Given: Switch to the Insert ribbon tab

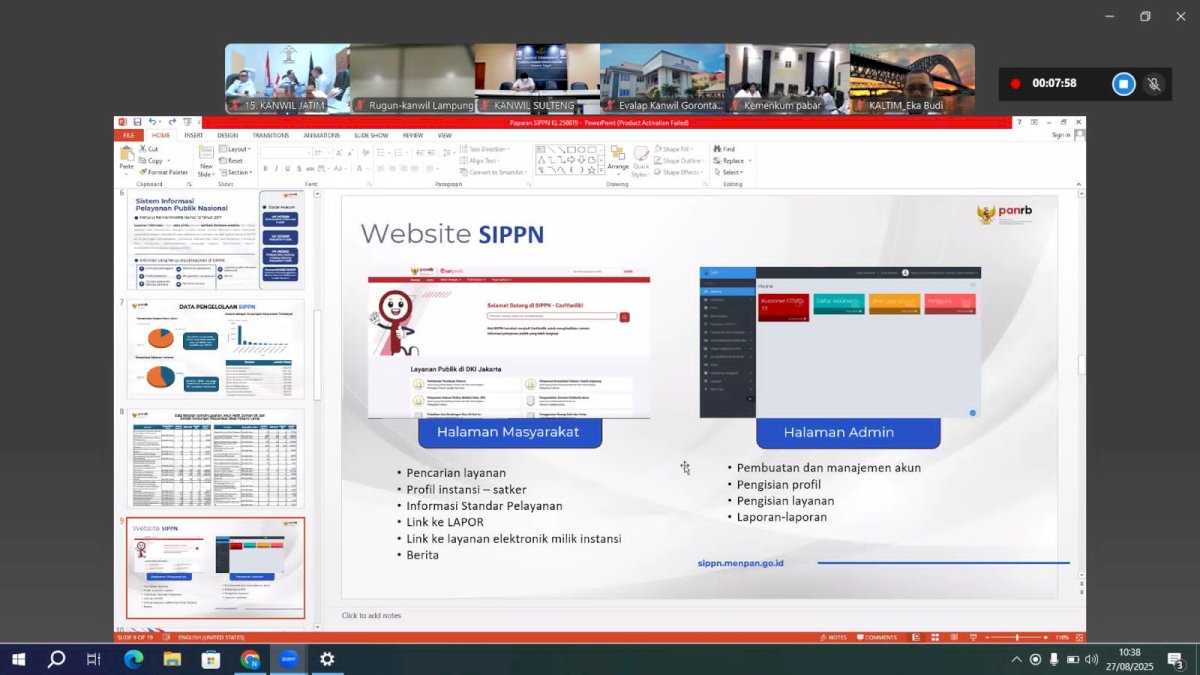Looking at the screenshot, I should pyautogui.click(x=193, y=135).
